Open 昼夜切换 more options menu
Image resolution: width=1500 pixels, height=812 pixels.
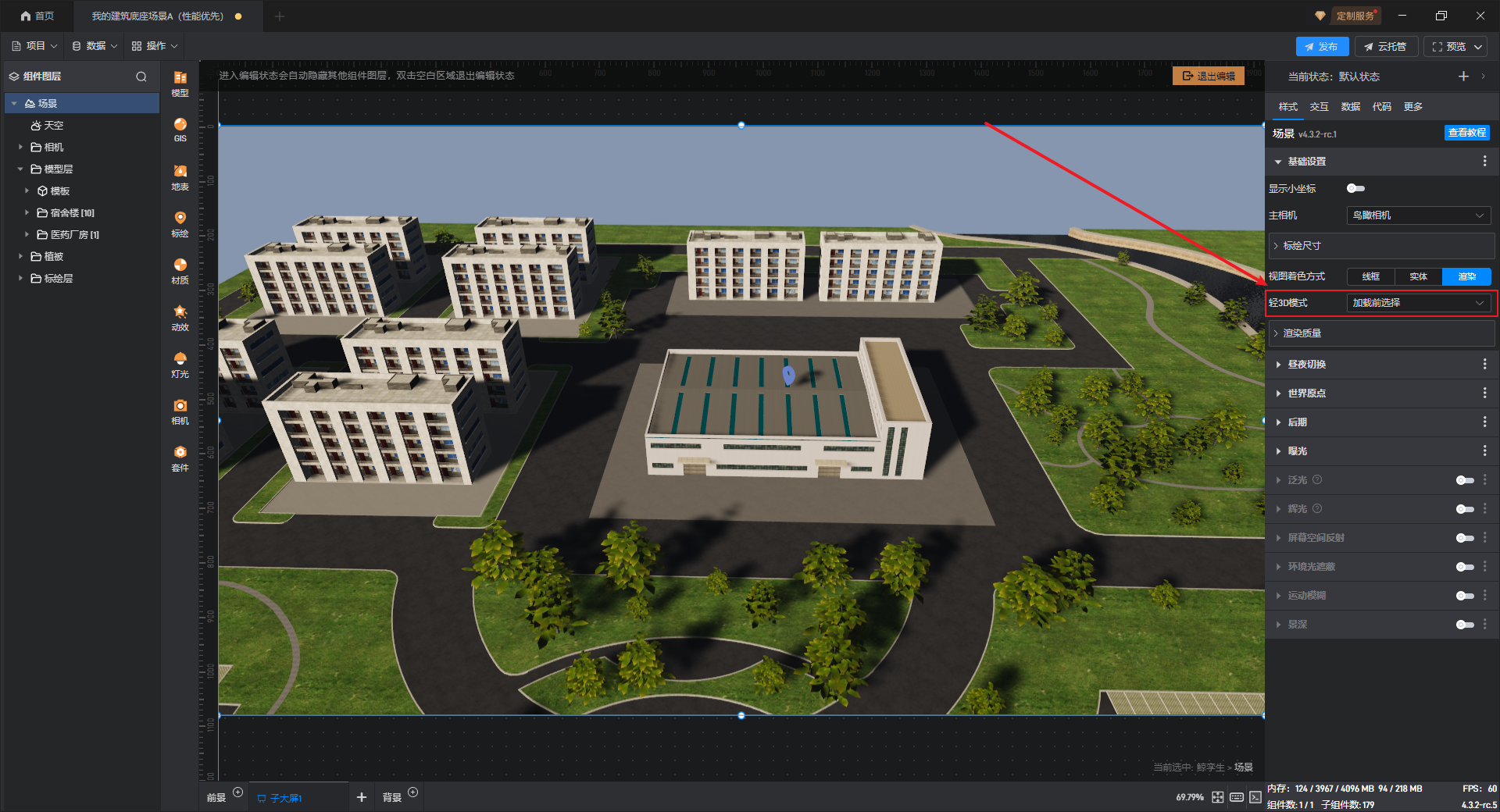pos(1484,365)
